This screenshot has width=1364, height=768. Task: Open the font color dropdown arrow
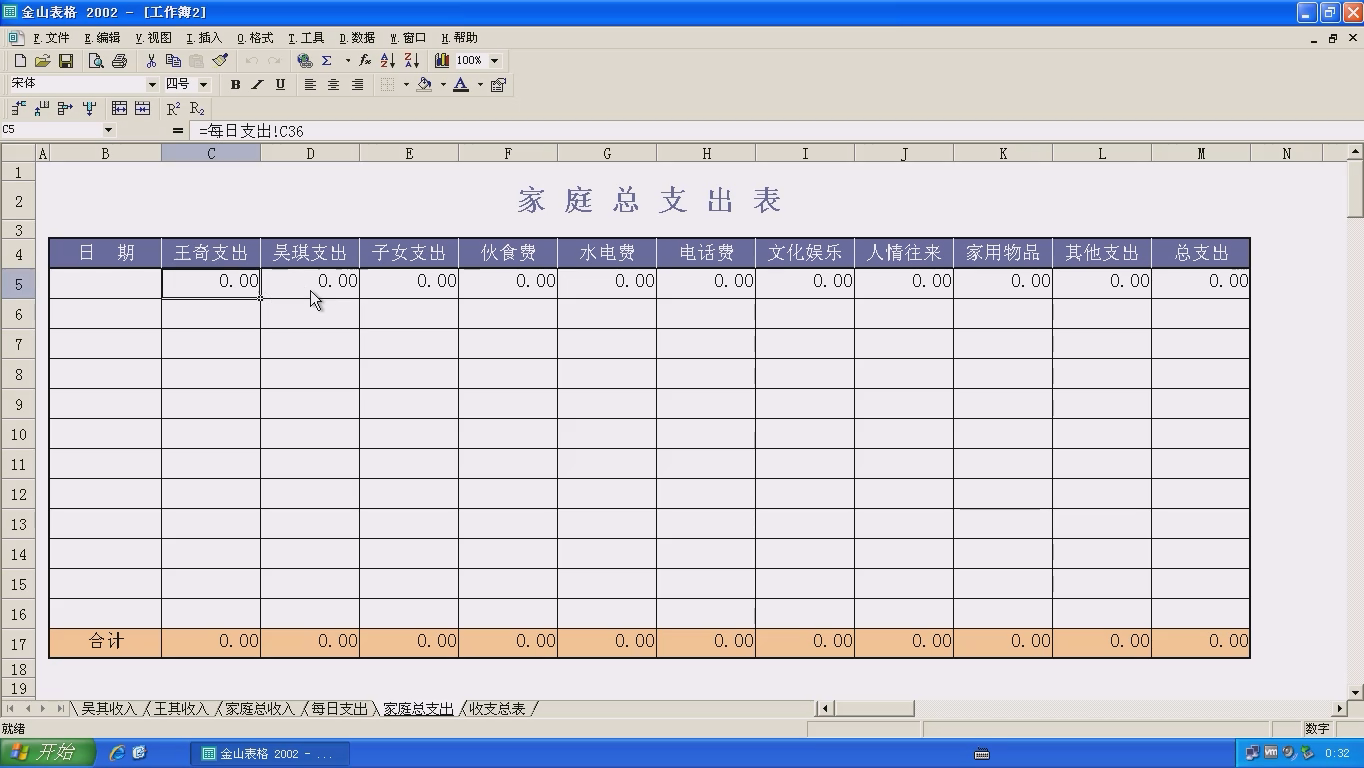[x=480, y=85]
